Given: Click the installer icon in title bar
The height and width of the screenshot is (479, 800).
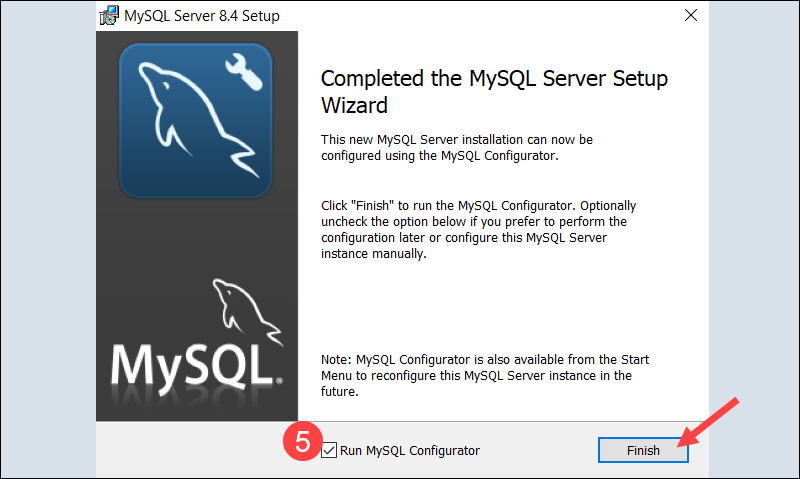Looking at the screenshot, I should pyautogui.click(x=109, y=16).
